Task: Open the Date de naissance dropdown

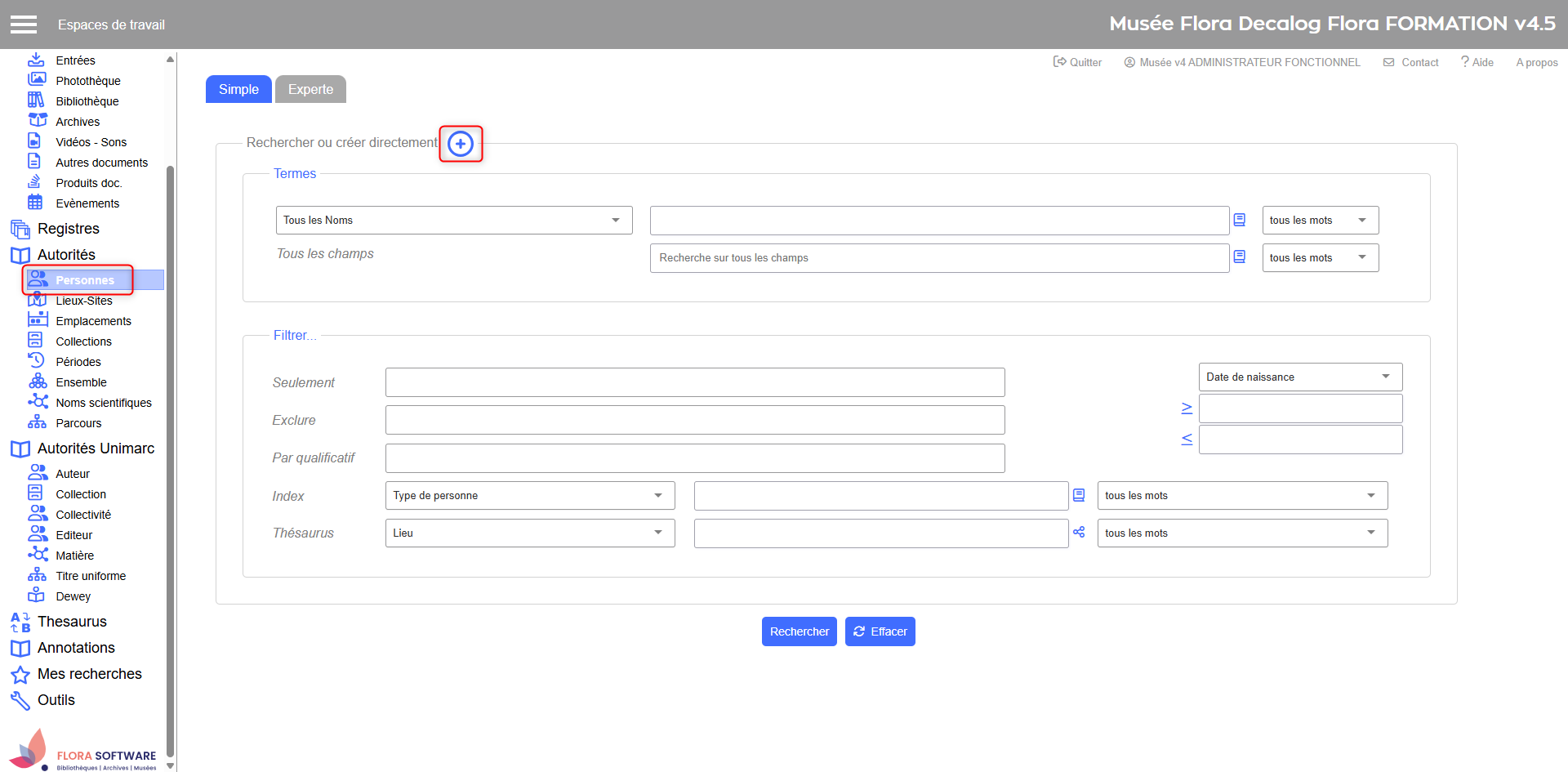Action: point(1299,377)
